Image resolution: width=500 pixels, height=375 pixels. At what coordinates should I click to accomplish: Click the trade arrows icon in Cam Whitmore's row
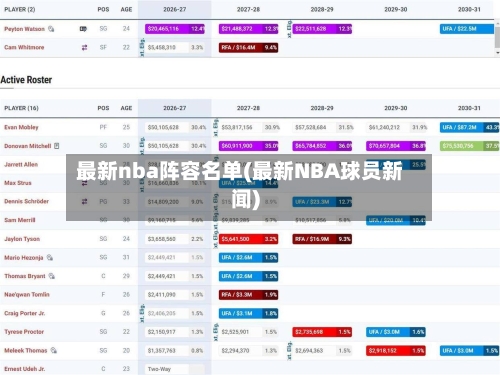(84, 48)
